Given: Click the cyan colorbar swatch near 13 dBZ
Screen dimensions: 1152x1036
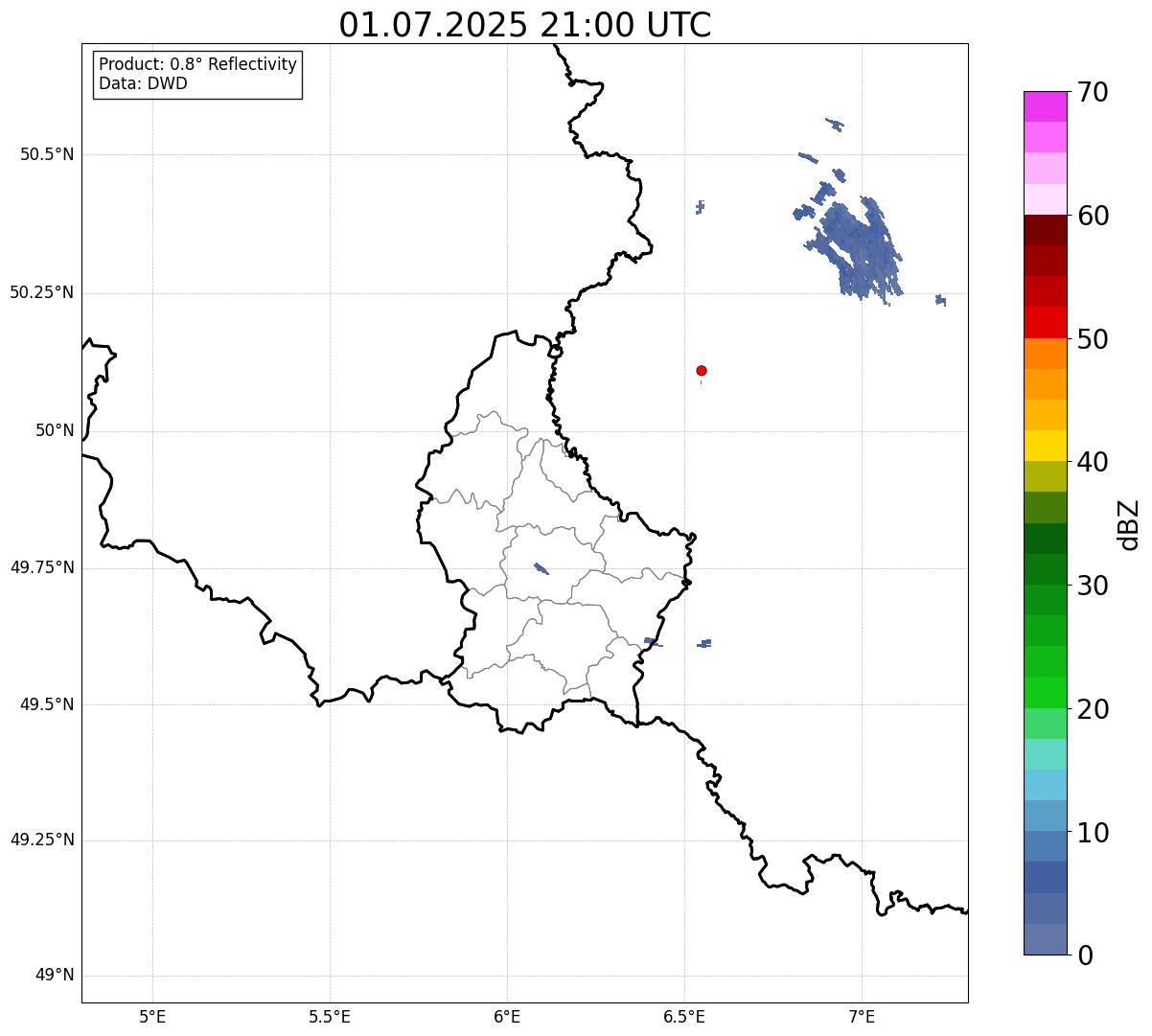Looking at the screenshot, I should click(1046, 785).
